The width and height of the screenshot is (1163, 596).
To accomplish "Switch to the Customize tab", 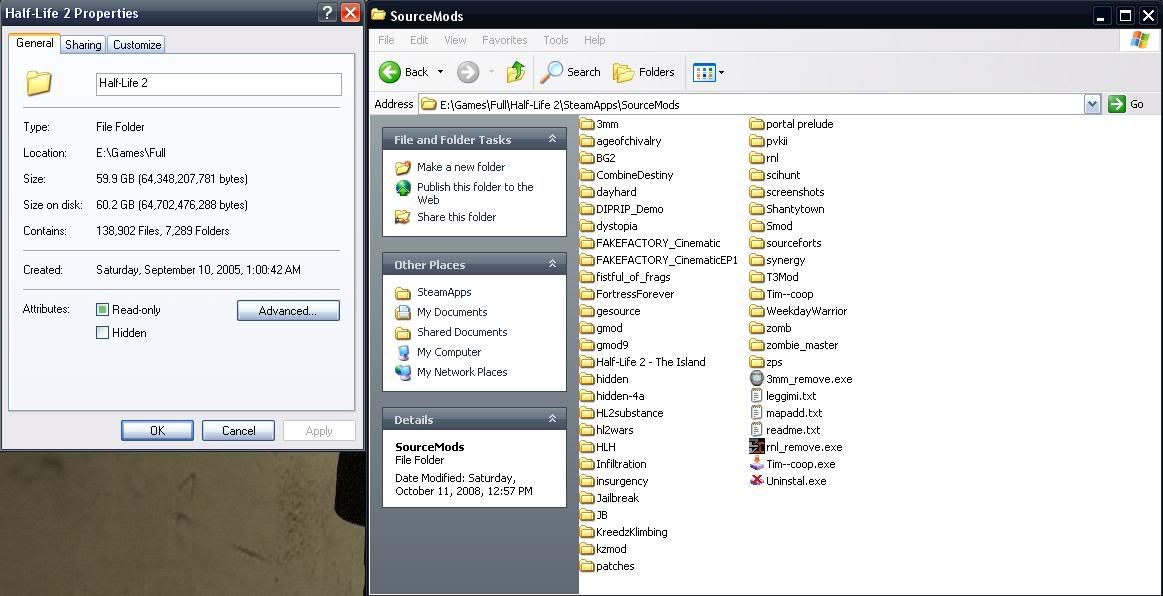I will click(x=137, y=44).
